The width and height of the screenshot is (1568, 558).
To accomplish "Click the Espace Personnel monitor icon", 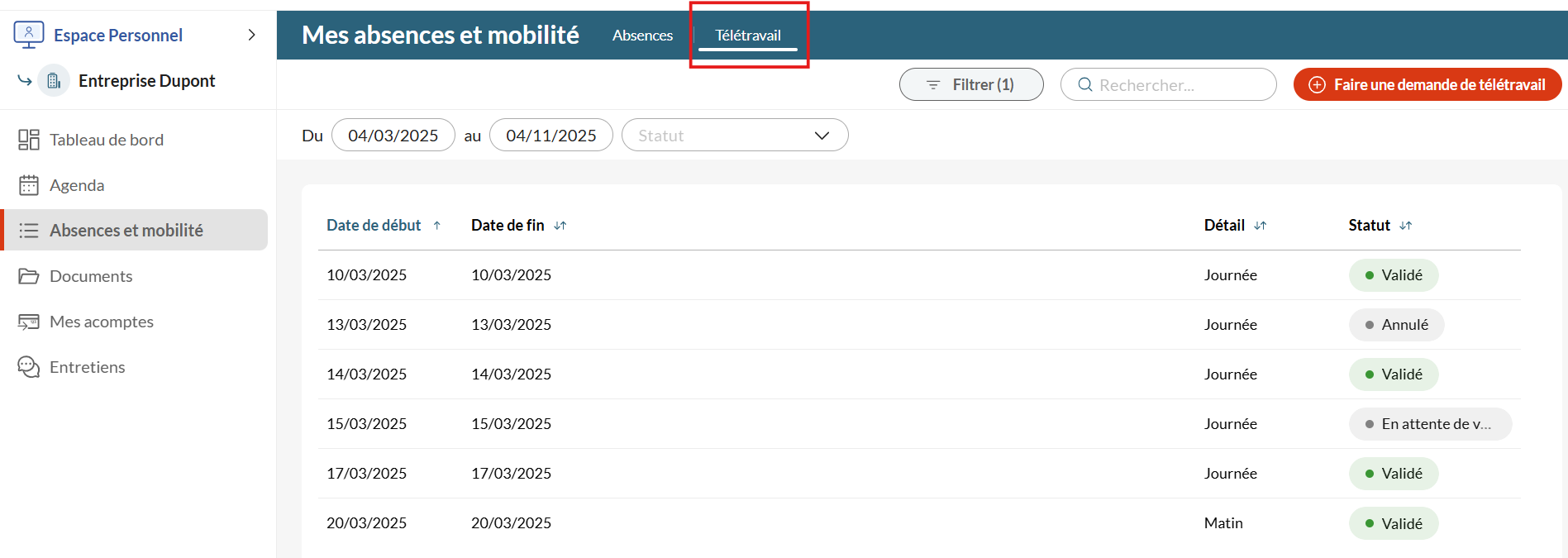I will click(29, 35).
